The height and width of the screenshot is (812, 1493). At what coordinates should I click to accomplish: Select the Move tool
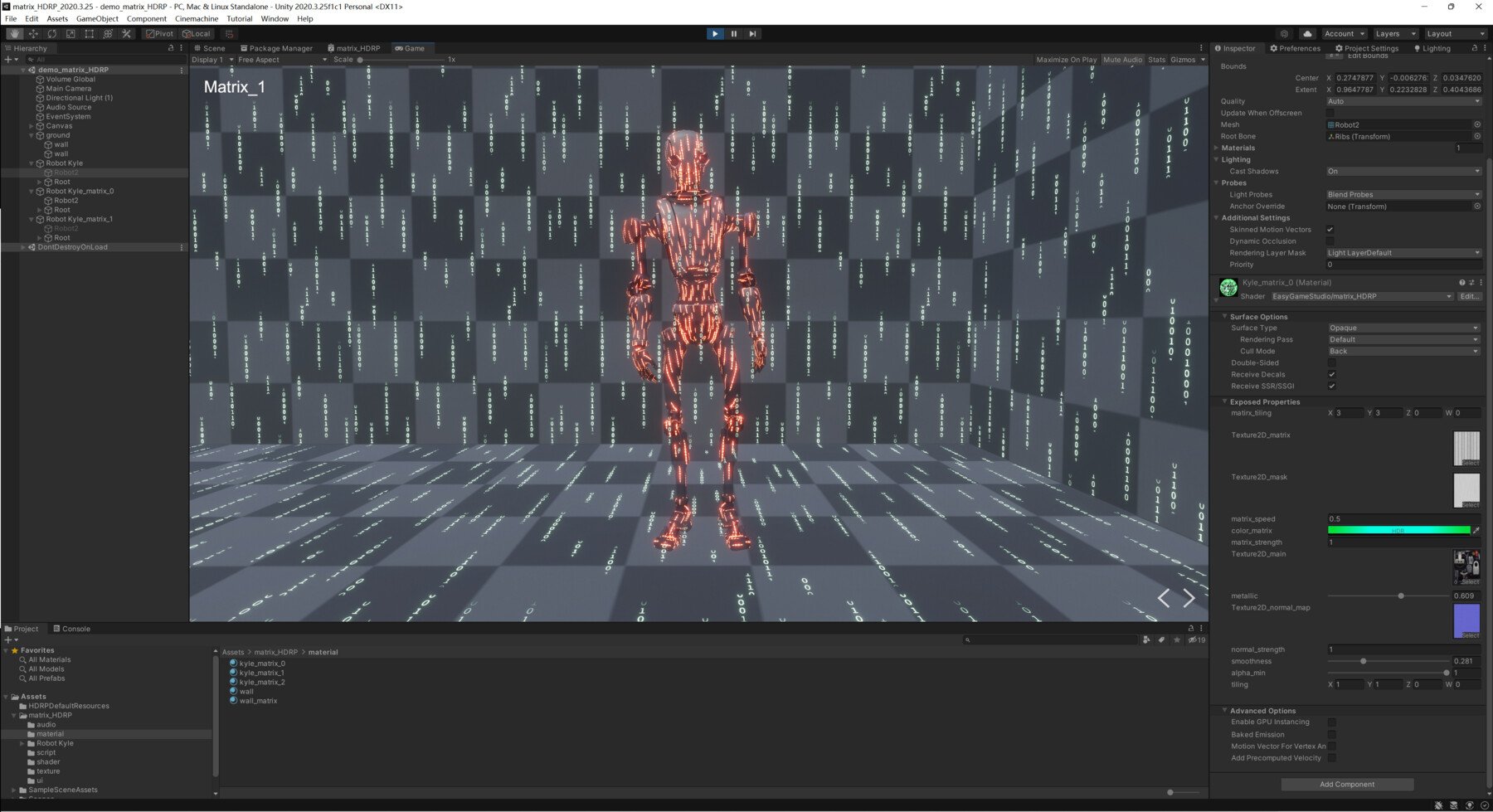coord(33,33)
